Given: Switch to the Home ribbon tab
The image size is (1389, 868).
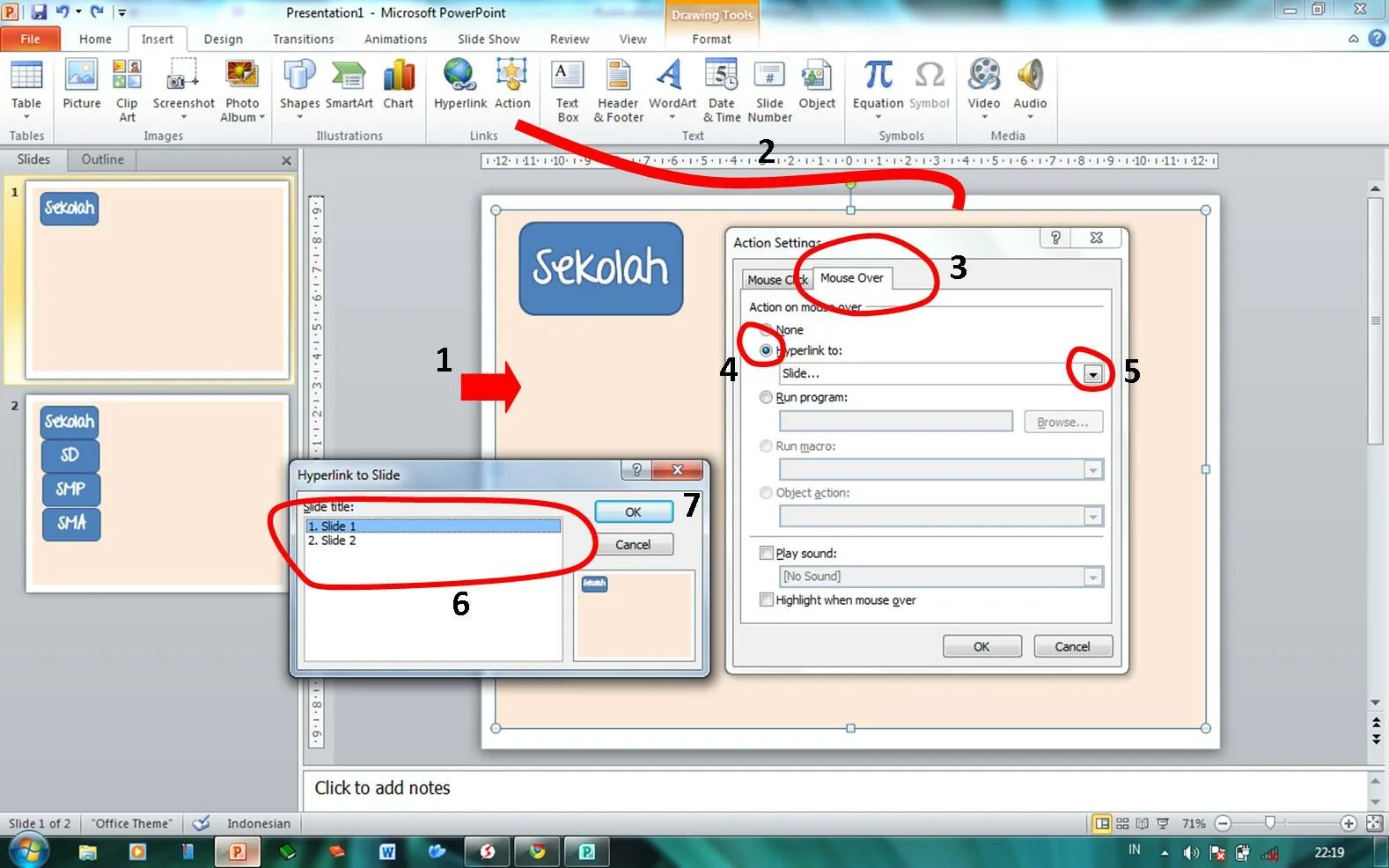Looking at the screenshot, I should click(95, 39).
